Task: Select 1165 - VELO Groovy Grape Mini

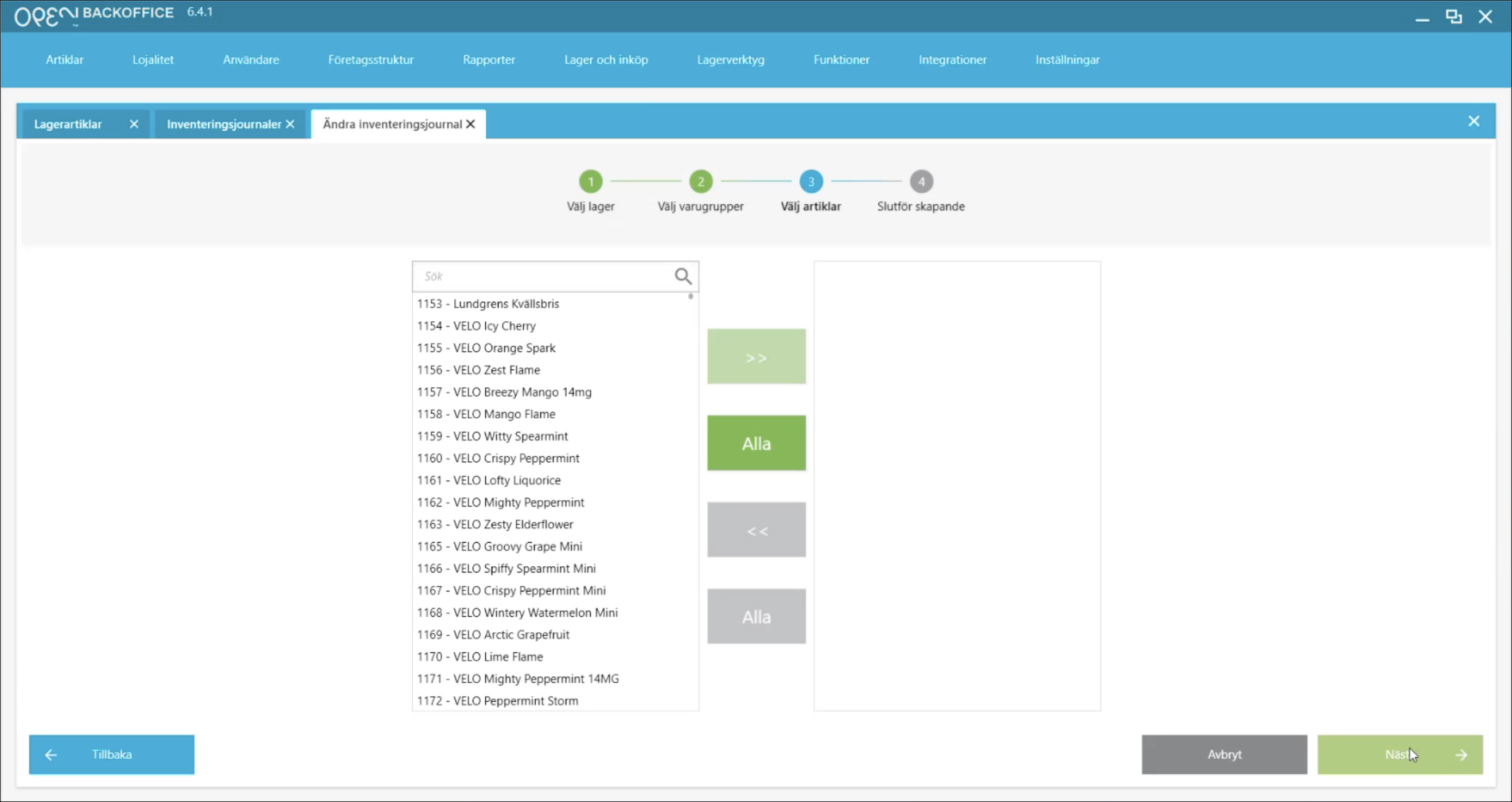Action: coord(555,546)
